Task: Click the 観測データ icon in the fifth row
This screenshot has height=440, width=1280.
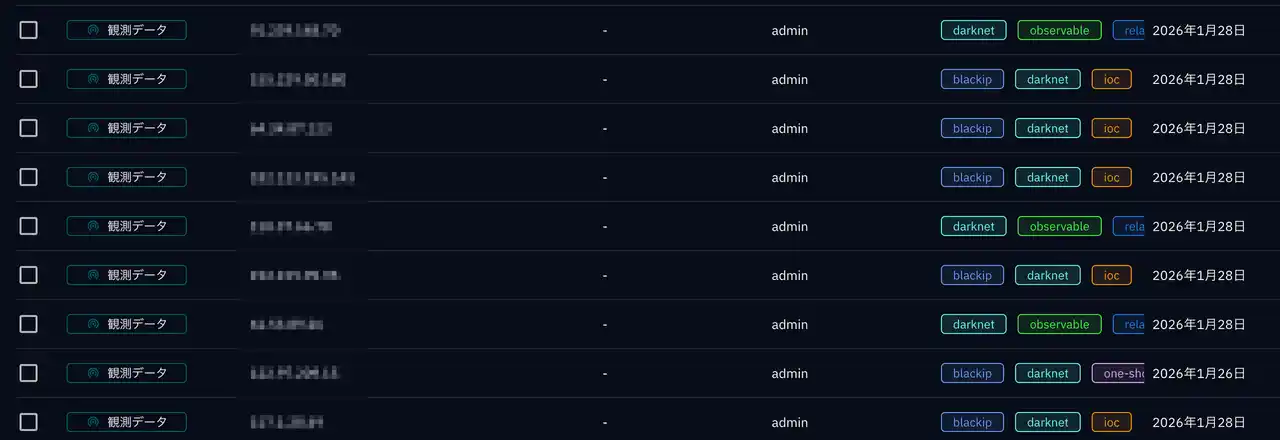Action: pos(94,226)
